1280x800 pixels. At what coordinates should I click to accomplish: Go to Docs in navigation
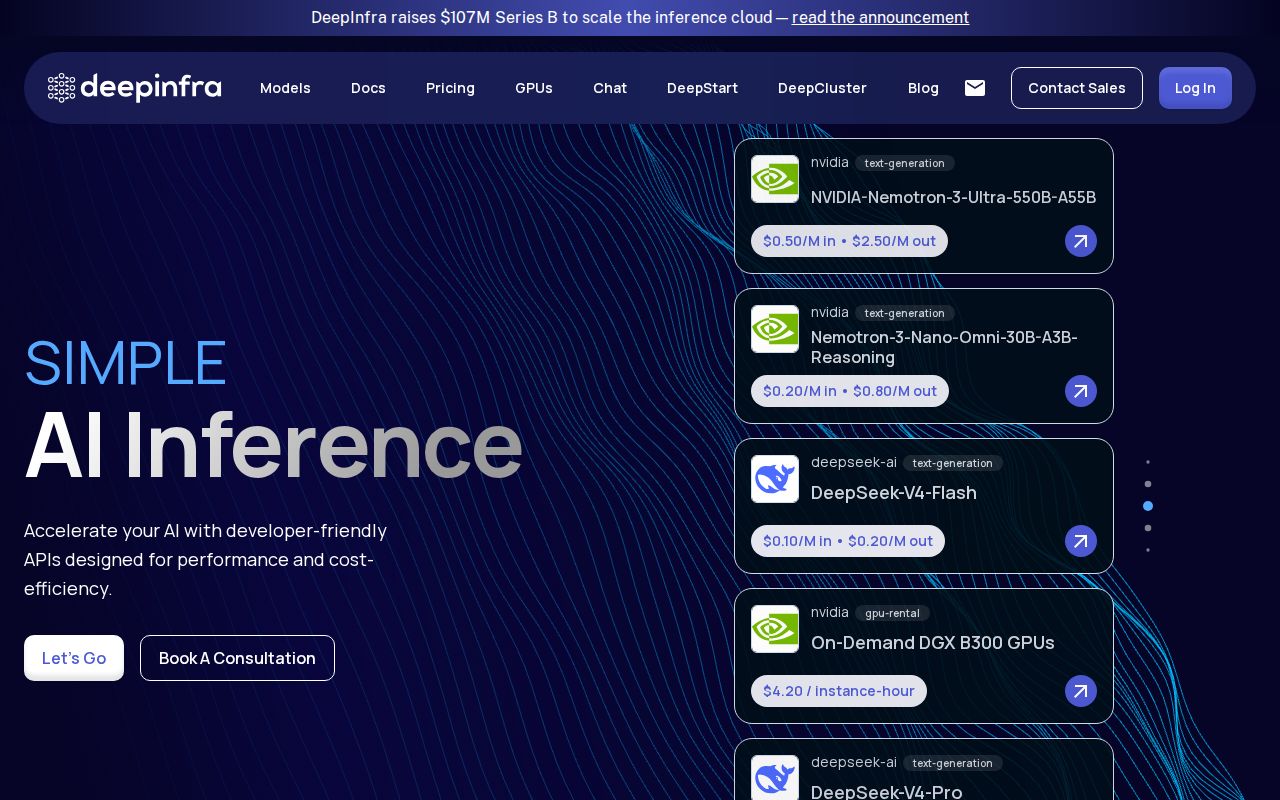[x=368, y=88]
